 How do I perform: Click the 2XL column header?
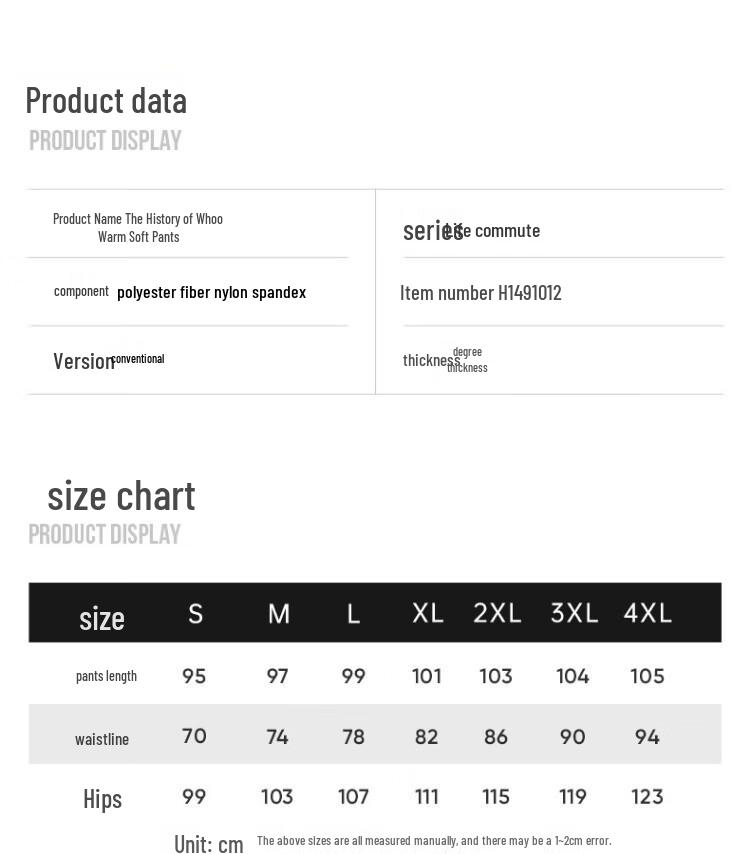[497, 612]
